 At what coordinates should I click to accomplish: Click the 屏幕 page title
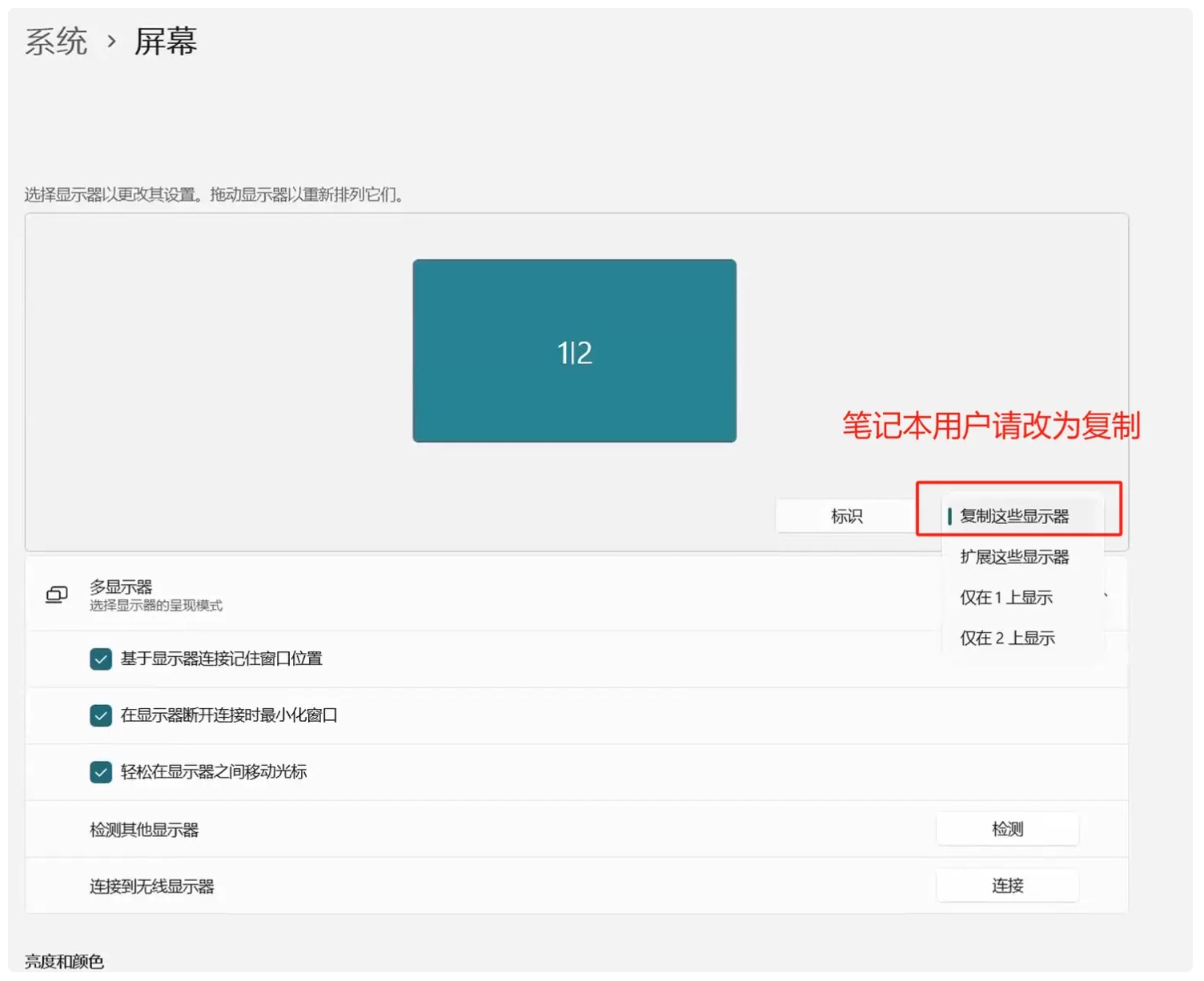click(166, 42)
